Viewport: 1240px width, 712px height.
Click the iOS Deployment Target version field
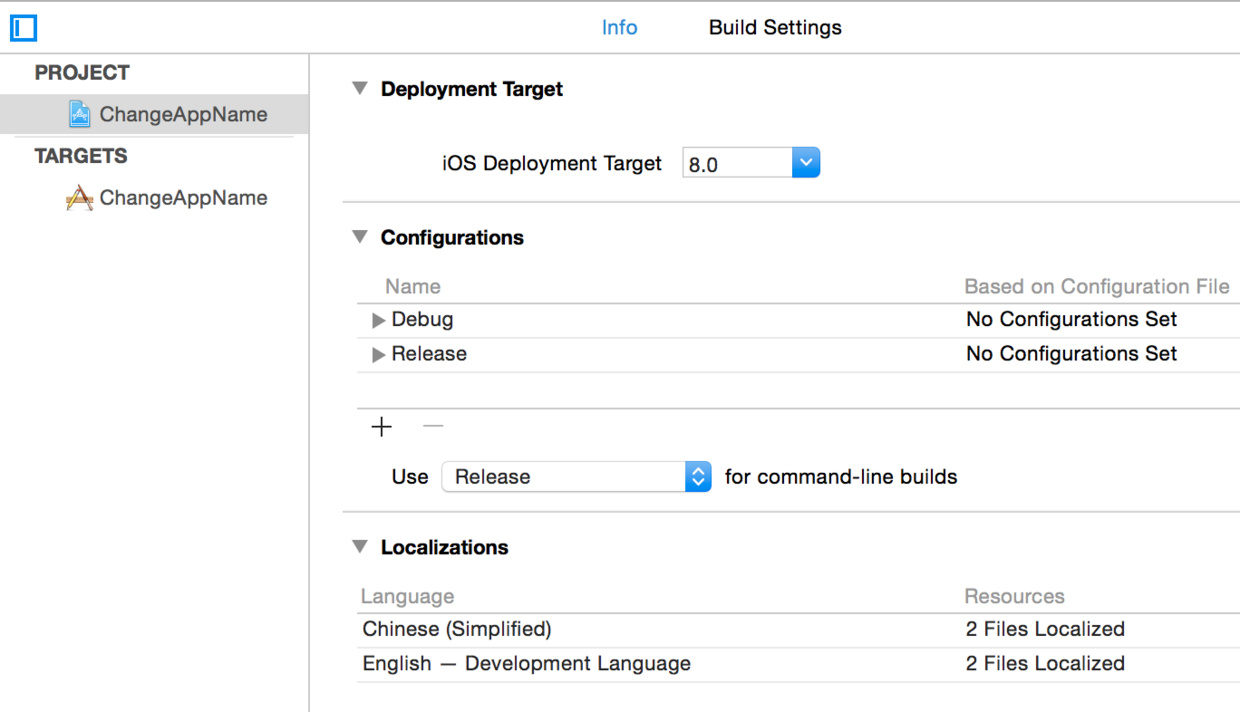coord(736,164)
